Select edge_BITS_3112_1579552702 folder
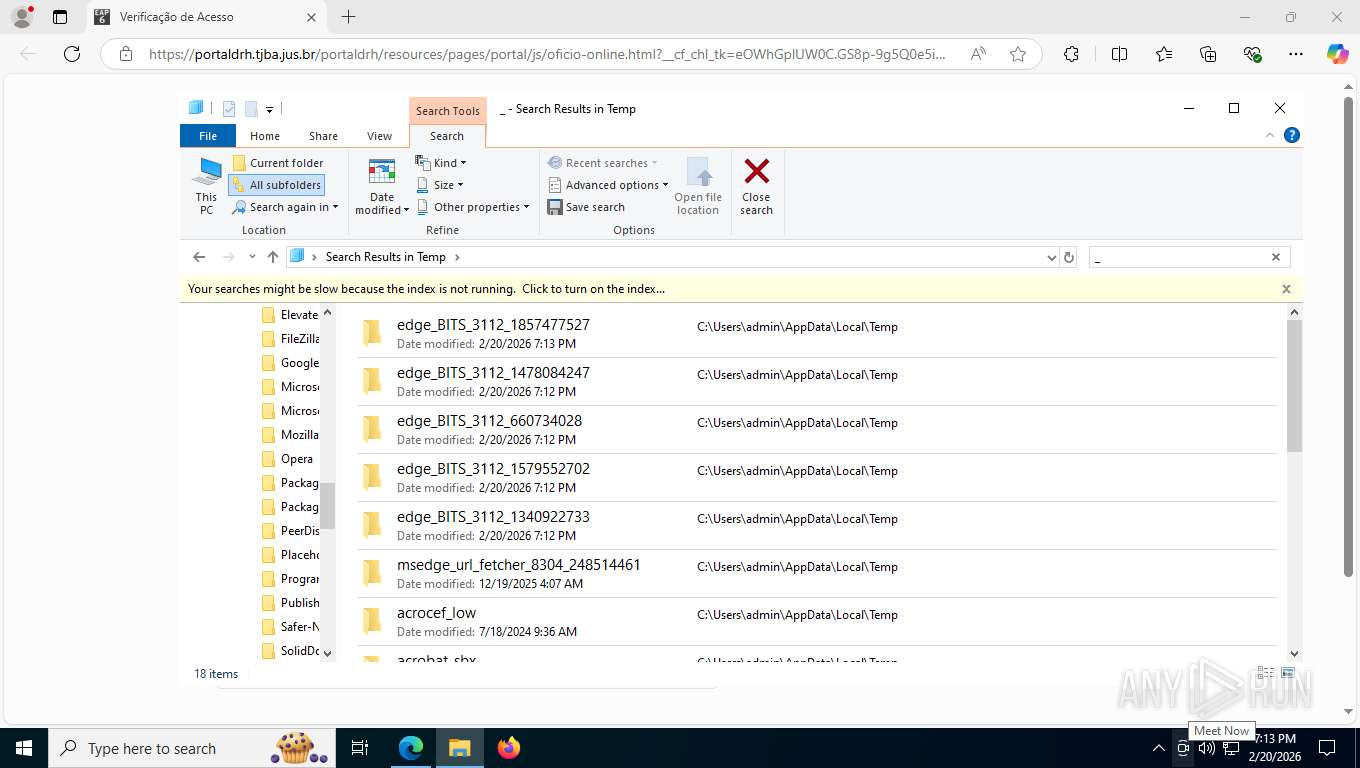Viewport: 1360px width, 768px height. pyautogui.click(x=816, y=477)
